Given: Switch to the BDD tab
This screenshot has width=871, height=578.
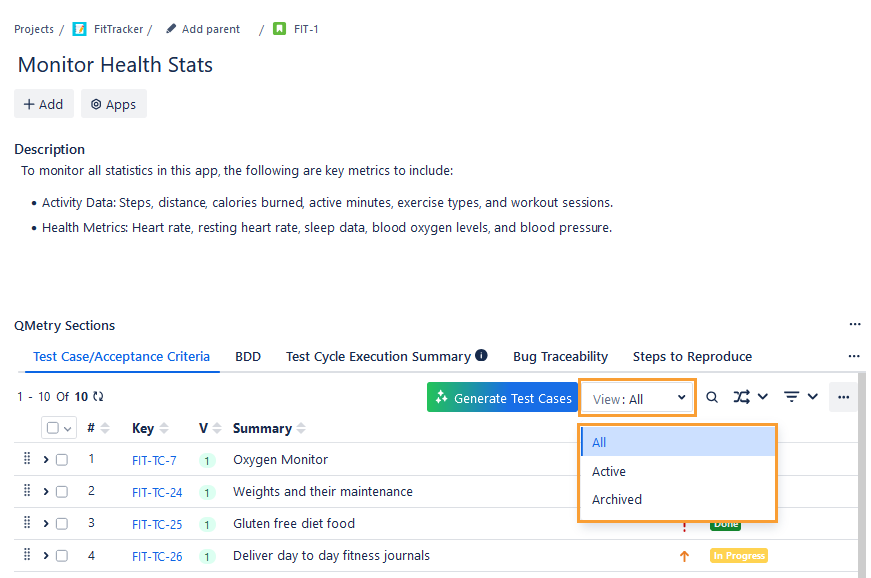Looking at the screenshot, I should (x=248, y=356).
